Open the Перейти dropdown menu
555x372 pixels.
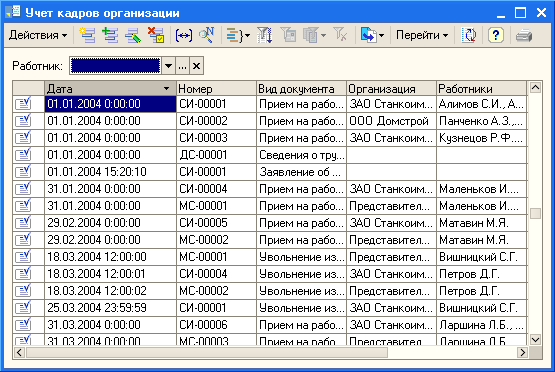click(x=422, y=35)
